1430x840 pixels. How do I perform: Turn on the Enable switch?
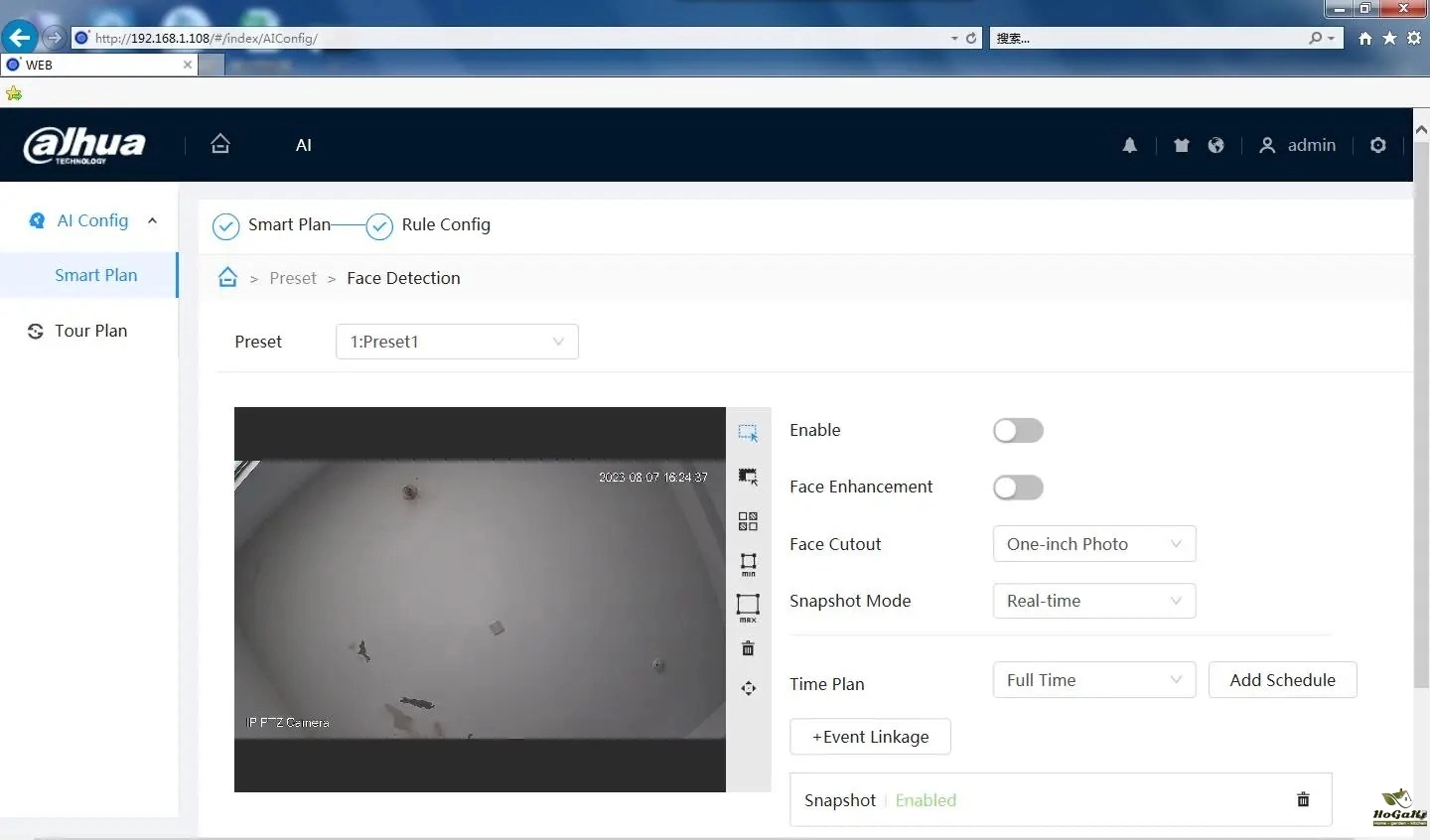tap(1018, 430)
